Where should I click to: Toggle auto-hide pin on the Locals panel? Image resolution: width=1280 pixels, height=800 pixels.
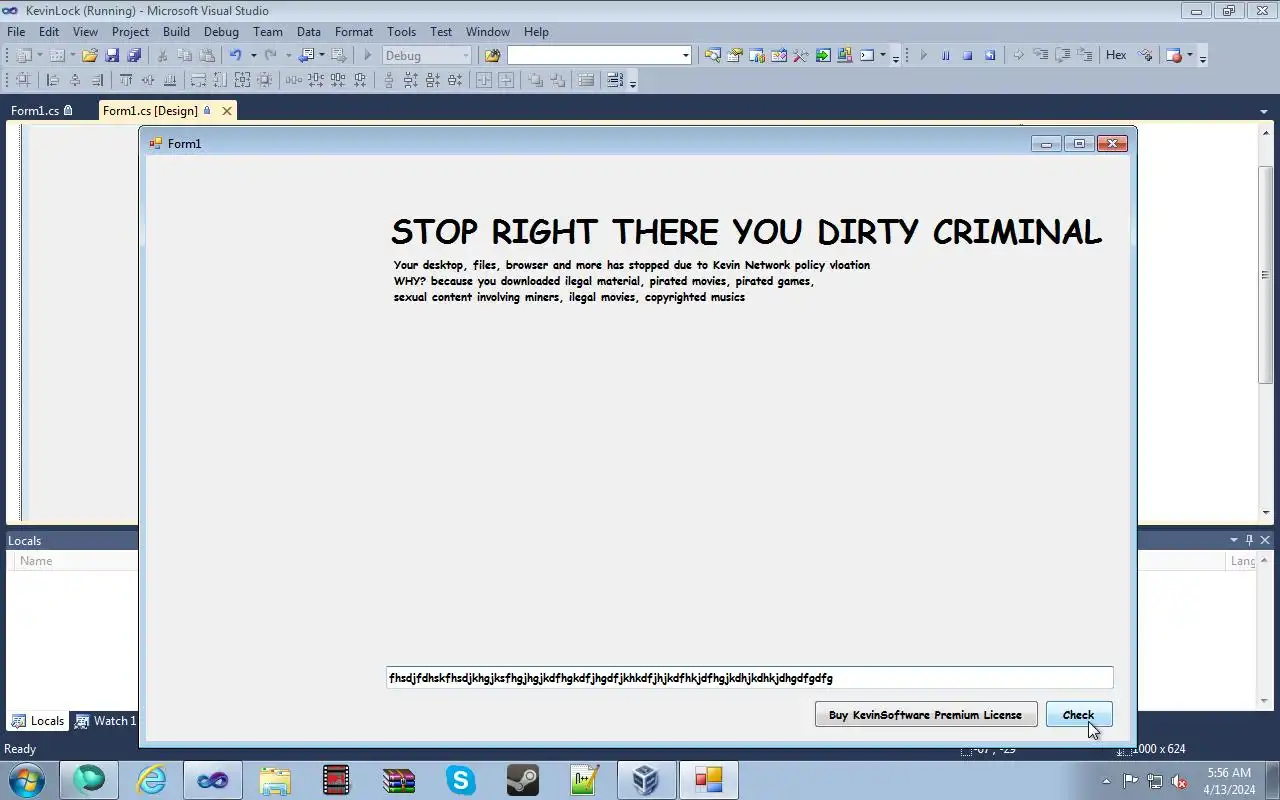[1249, 540]
